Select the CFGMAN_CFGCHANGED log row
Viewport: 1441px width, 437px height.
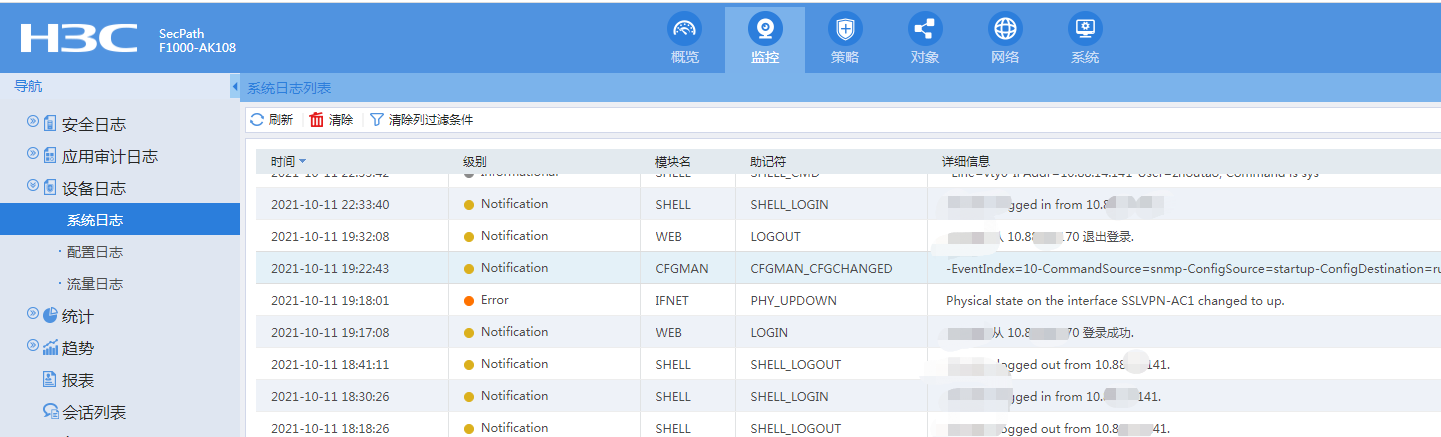click(x=820, y=268)
